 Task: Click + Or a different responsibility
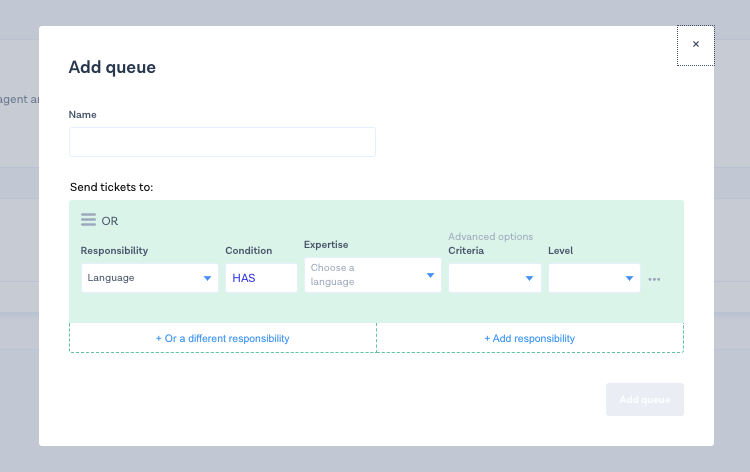[222, 338]
